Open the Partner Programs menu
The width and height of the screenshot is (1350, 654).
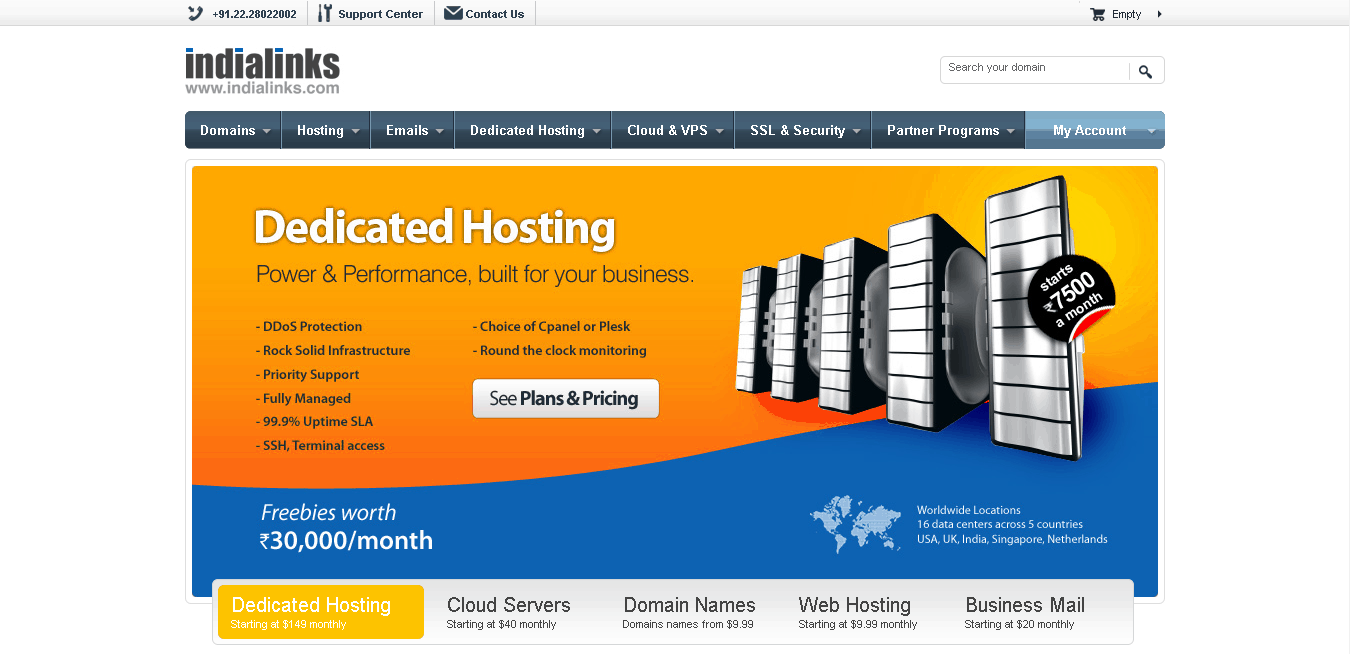pos(949,130)
